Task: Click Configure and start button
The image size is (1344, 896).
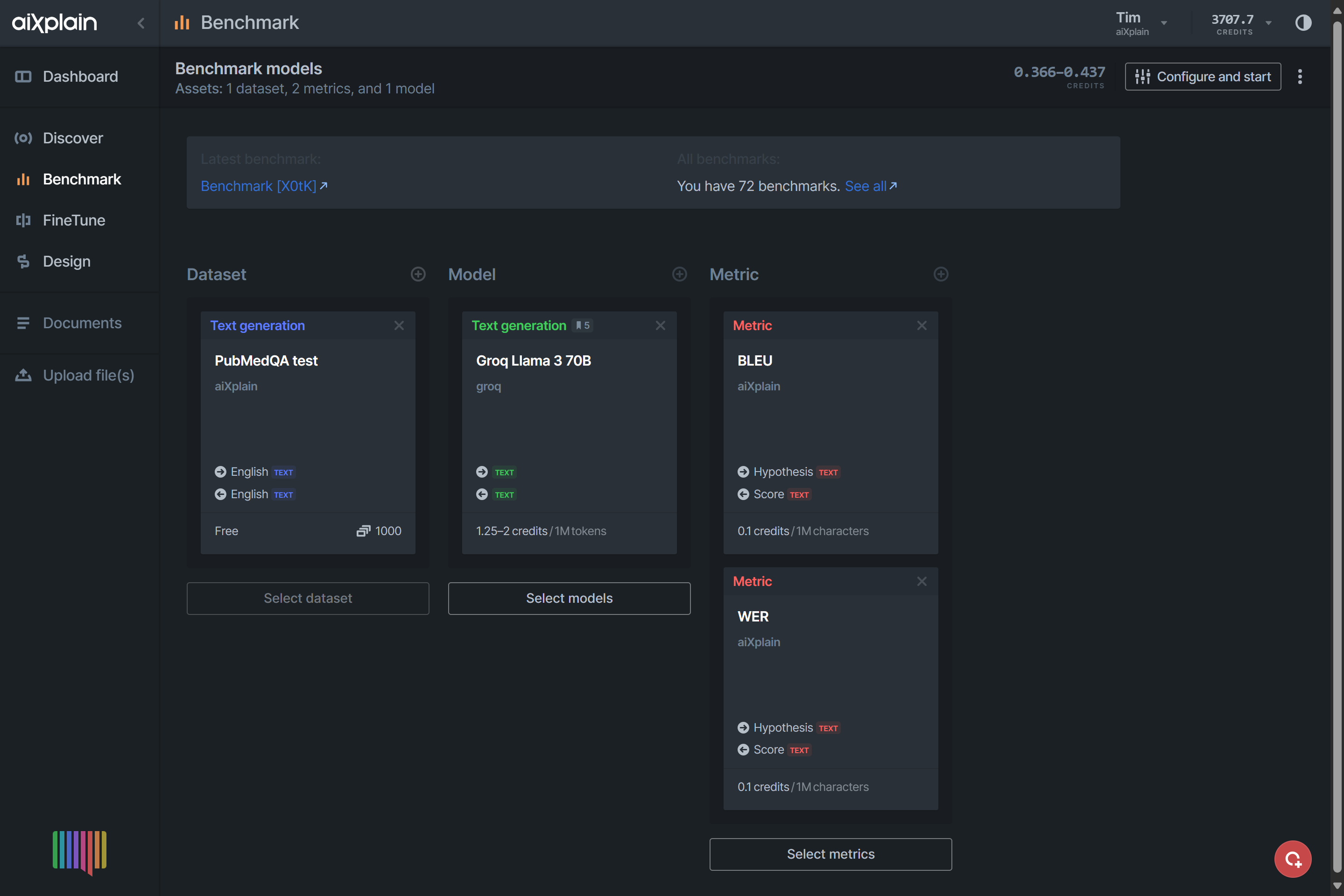Action: pos(1203,77)
